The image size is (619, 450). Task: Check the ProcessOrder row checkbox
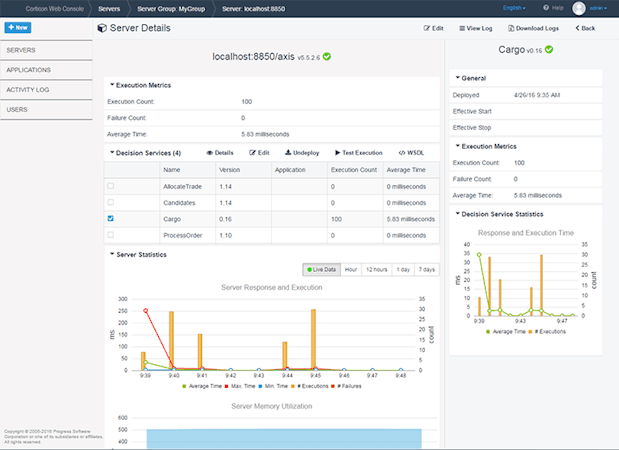click(x=111, y=235)
